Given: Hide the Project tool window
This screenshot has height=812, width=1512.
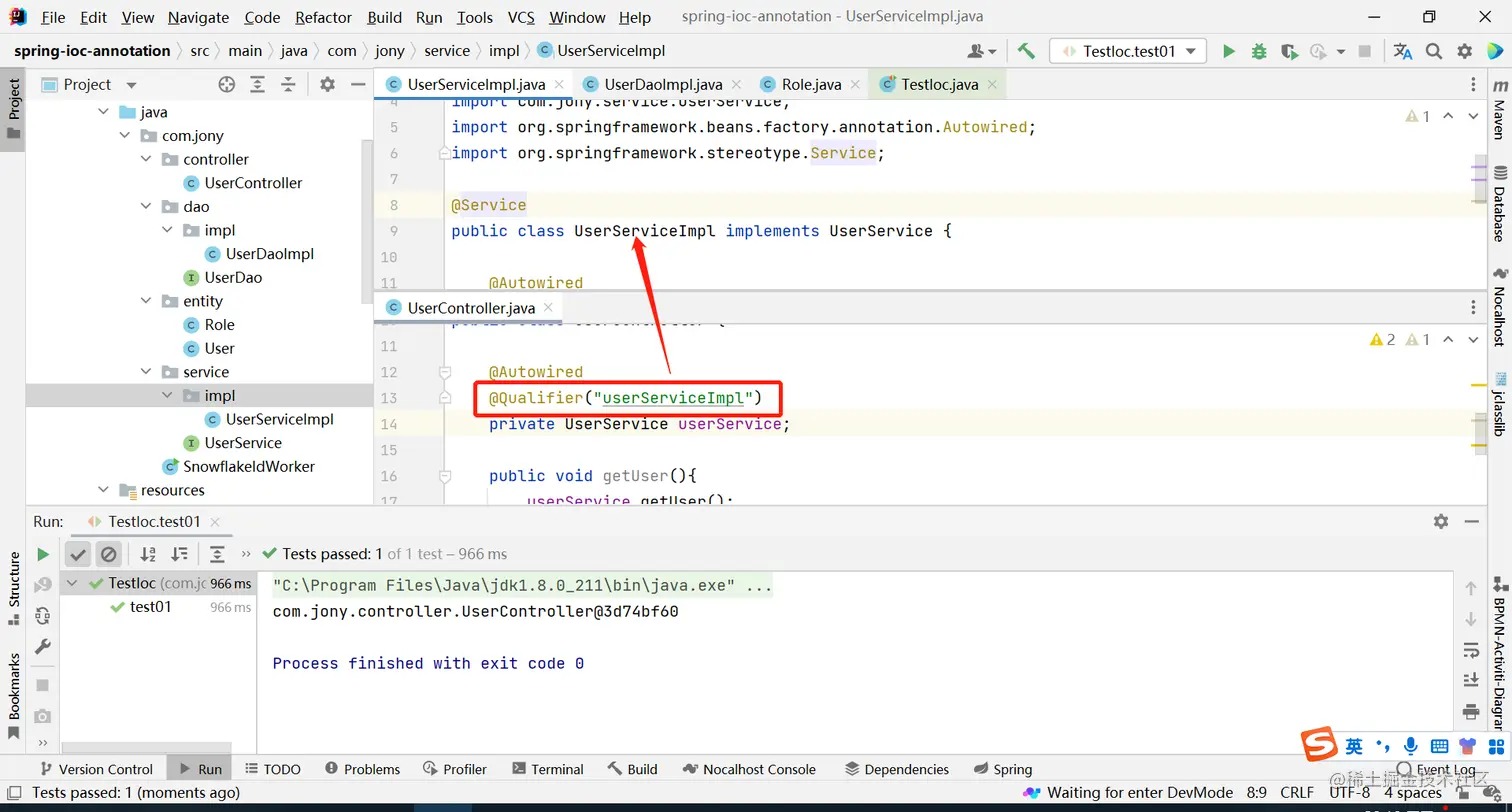Looking at the screenshot, I should pyautogui.click(x=358, y=85).
